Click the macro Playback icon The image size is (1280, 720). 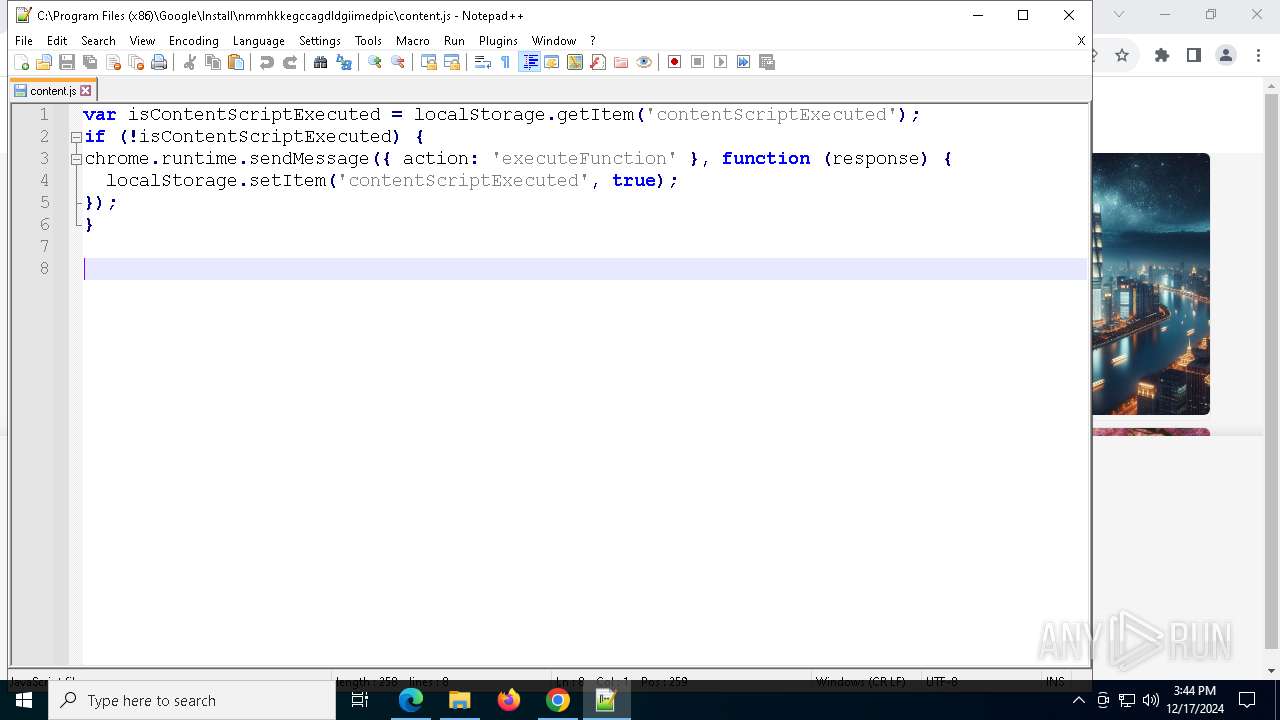click(721, 62)
